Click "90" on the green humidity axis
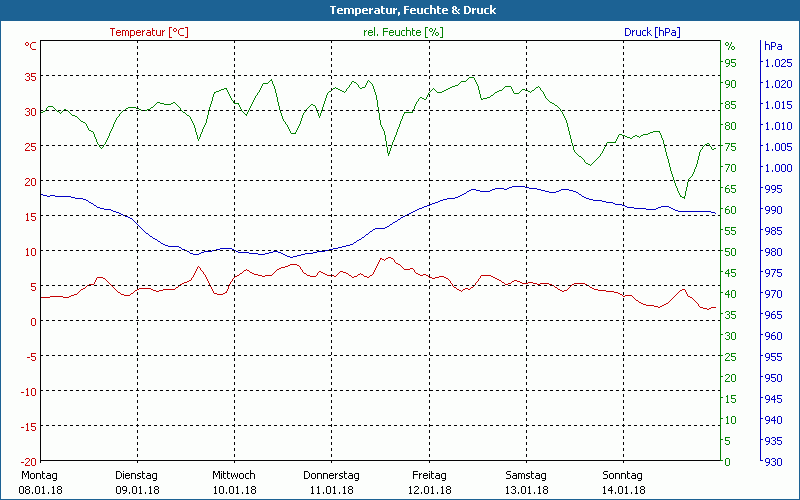 point(731,84)
